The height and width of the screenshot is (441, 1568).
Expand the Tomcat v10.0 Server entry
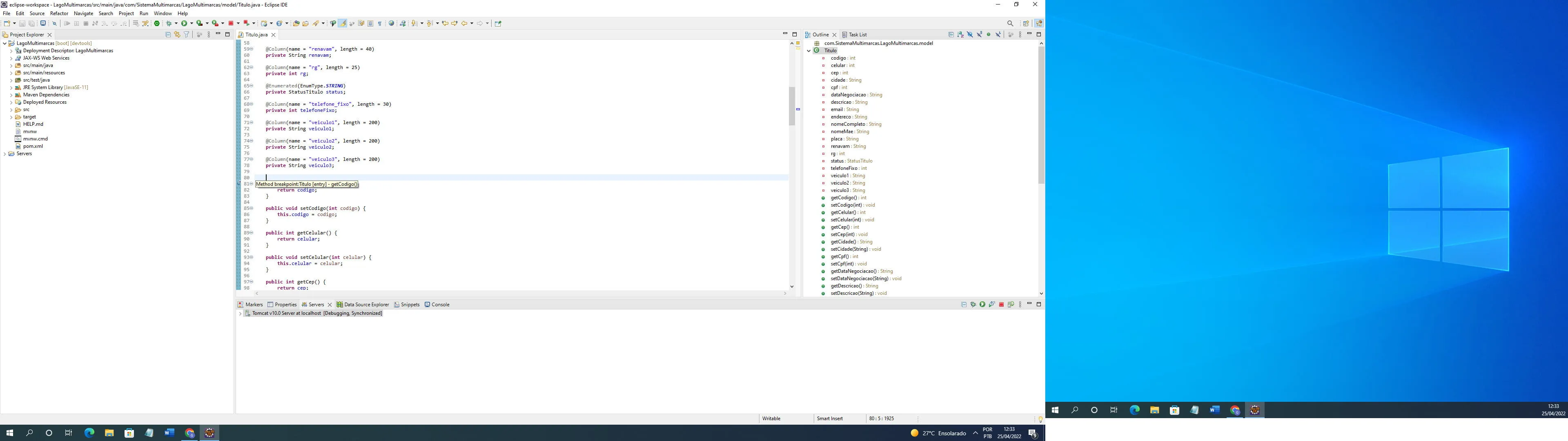click(241, 314)
